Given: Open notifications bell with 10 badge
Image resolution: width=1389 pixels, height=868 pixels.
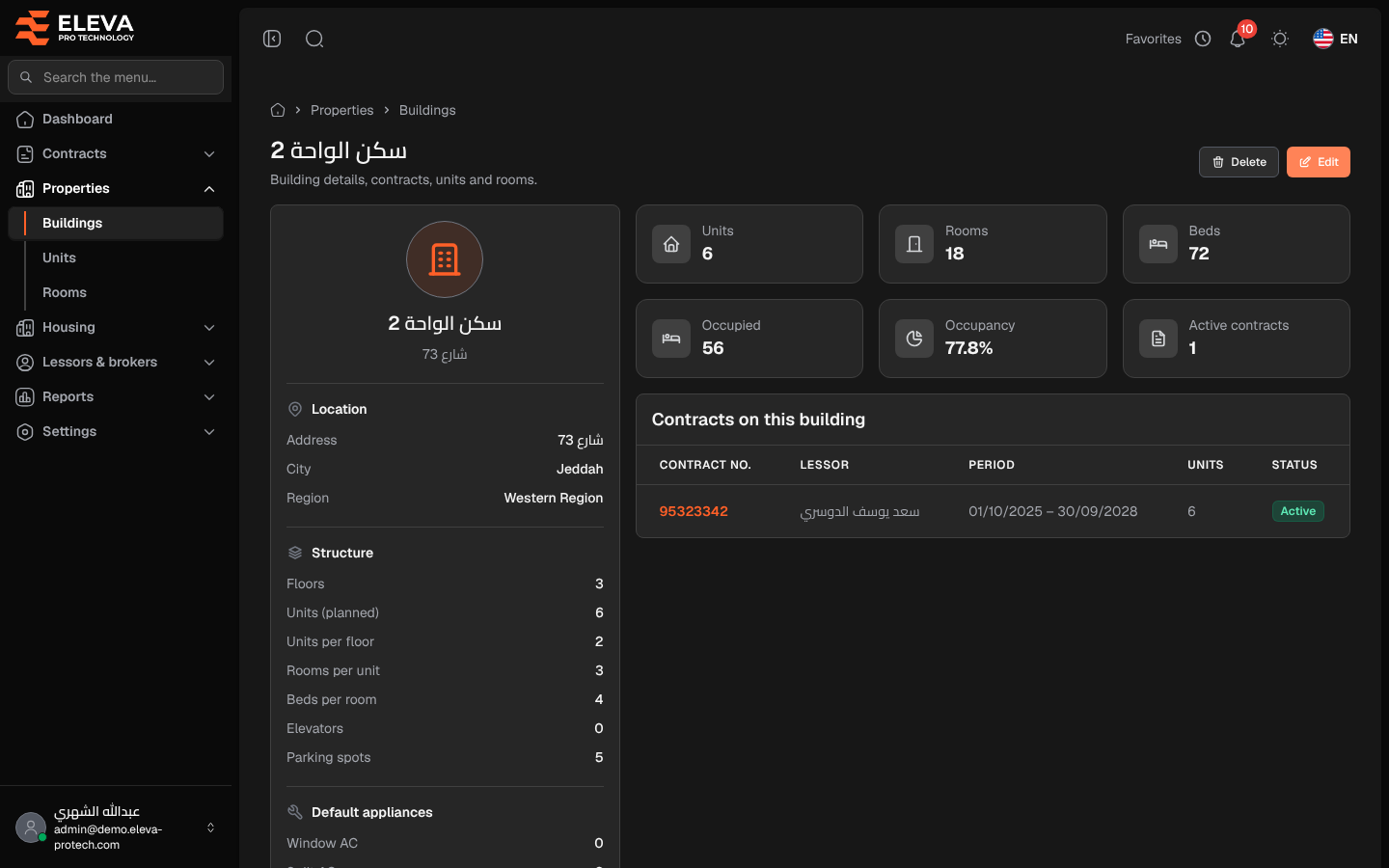Looking at the screenshot, I should (x=1239, y=39).
